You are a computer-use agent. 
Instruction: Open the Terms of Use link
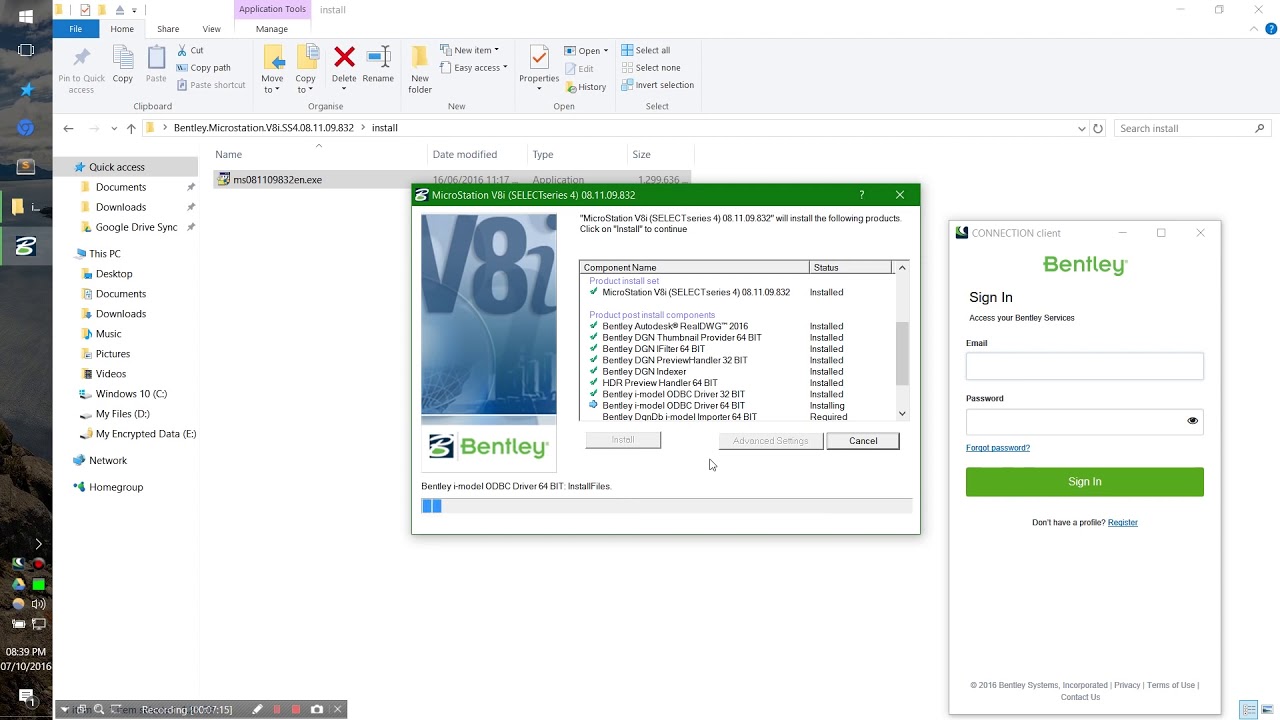coord(1171,686)
